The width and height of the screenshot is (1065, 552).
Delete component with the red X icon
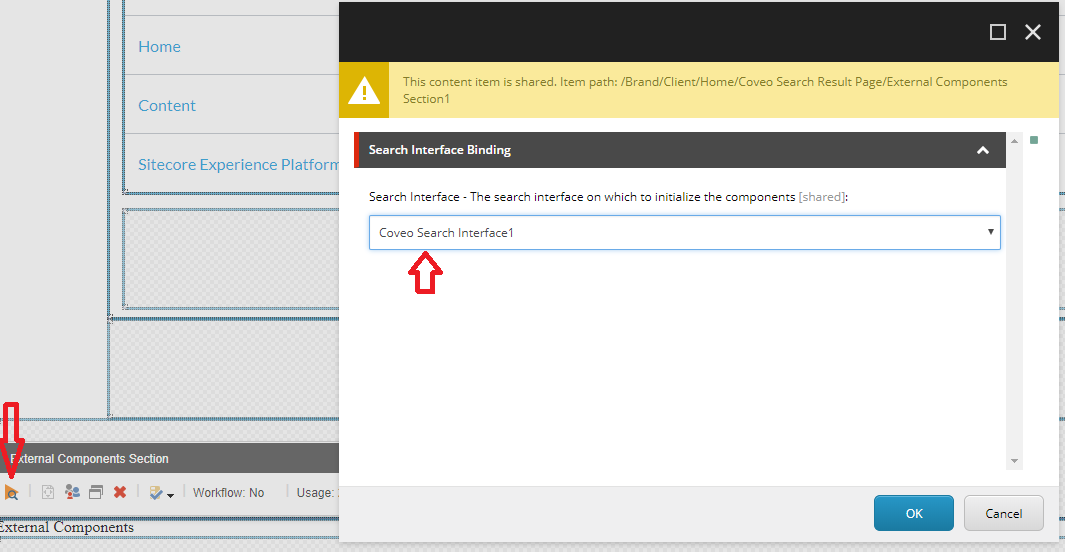pyautogui.click(x=120, y=492)
